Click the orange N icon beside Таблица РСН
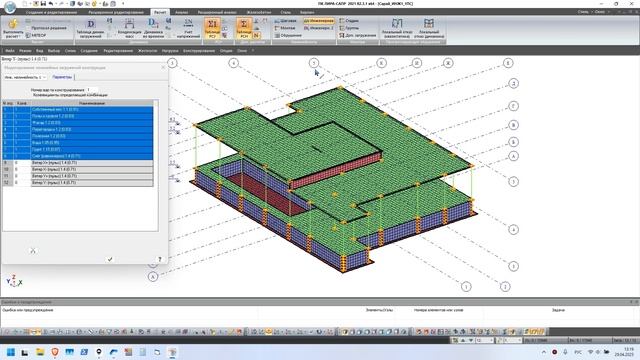Viewport: 640px width, 360px height. coord(256,36)
